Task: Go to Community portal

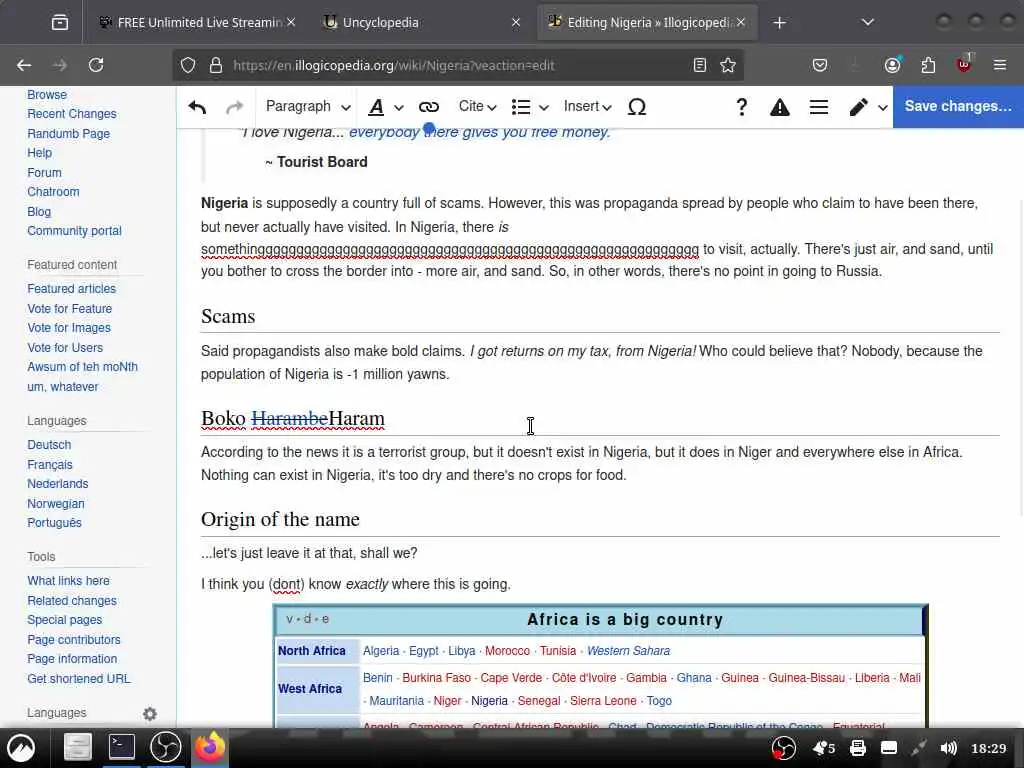Action: point(74,231)
